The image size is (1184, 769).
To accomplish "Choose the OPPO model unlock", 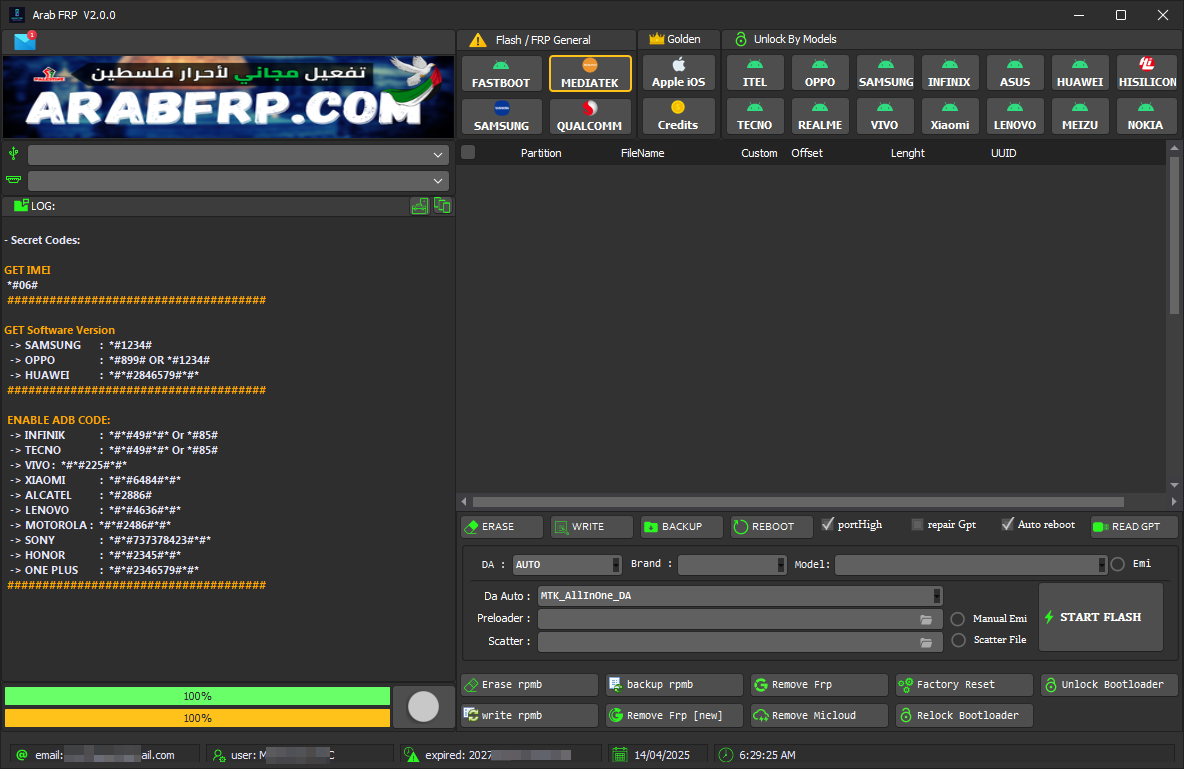I will pos(820,73).
